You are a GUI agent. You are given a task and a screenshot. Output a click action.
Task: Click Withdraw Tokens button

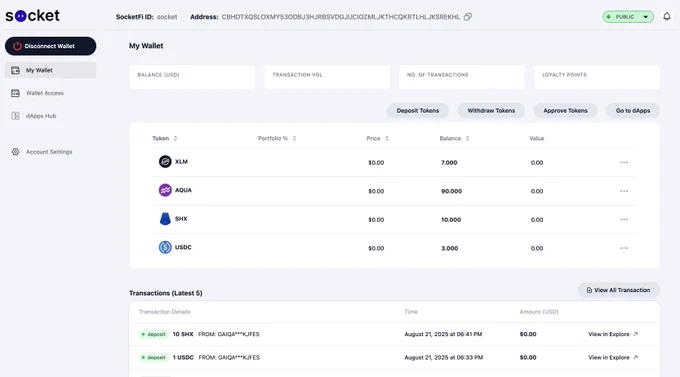coord(491,111)
